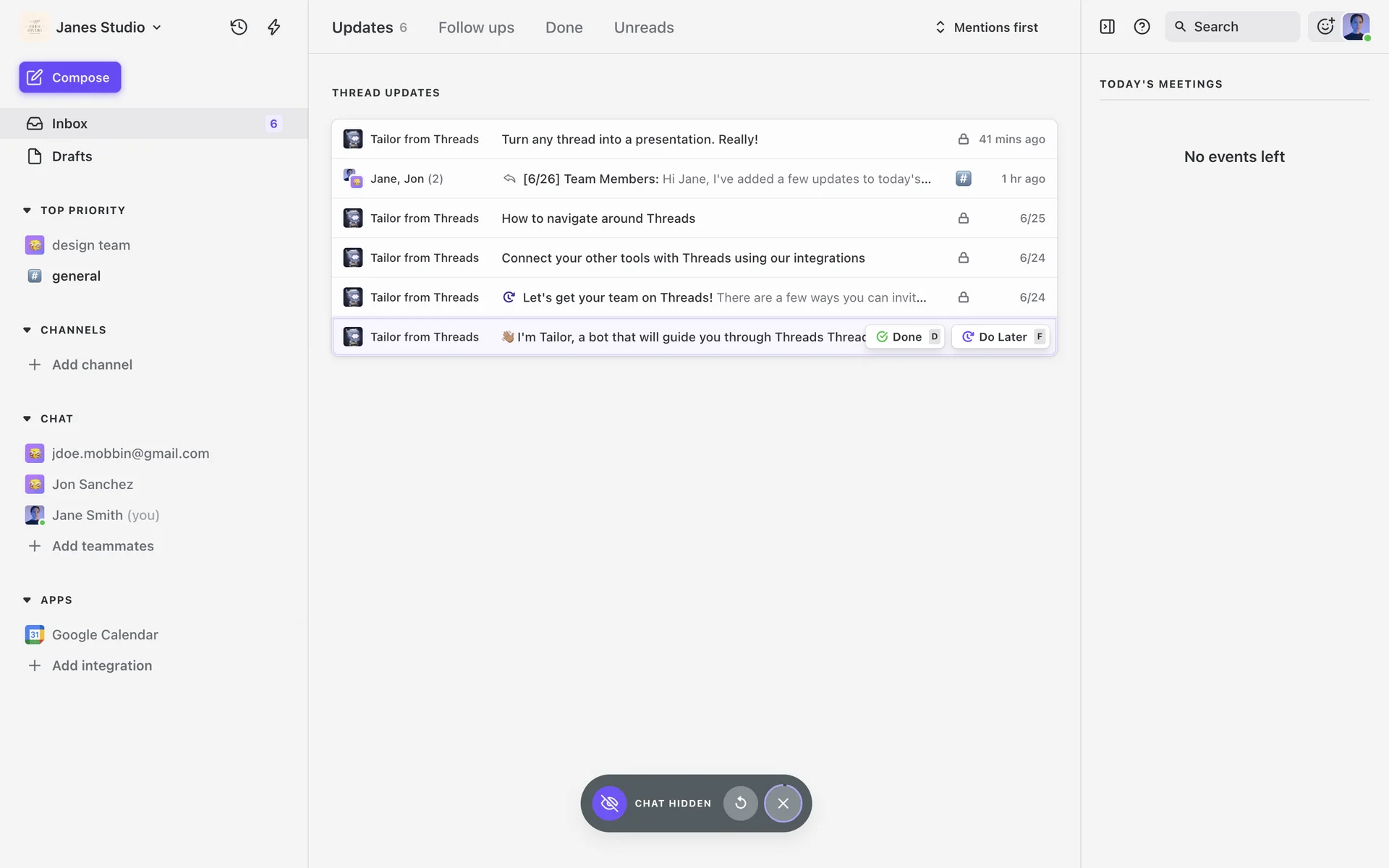Viewport: 1389px width, 868px height.
Task: Switch to Follow ups tab
Action: coord(476,27)
